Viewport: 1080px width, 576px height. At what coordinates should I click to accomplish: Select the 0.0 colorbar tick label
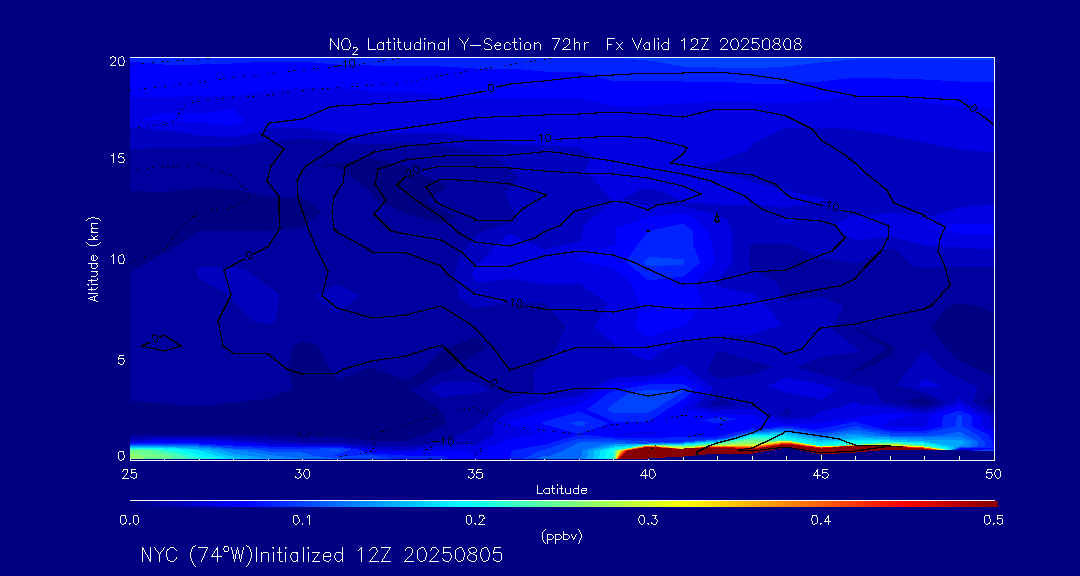[x=129, y=520]
